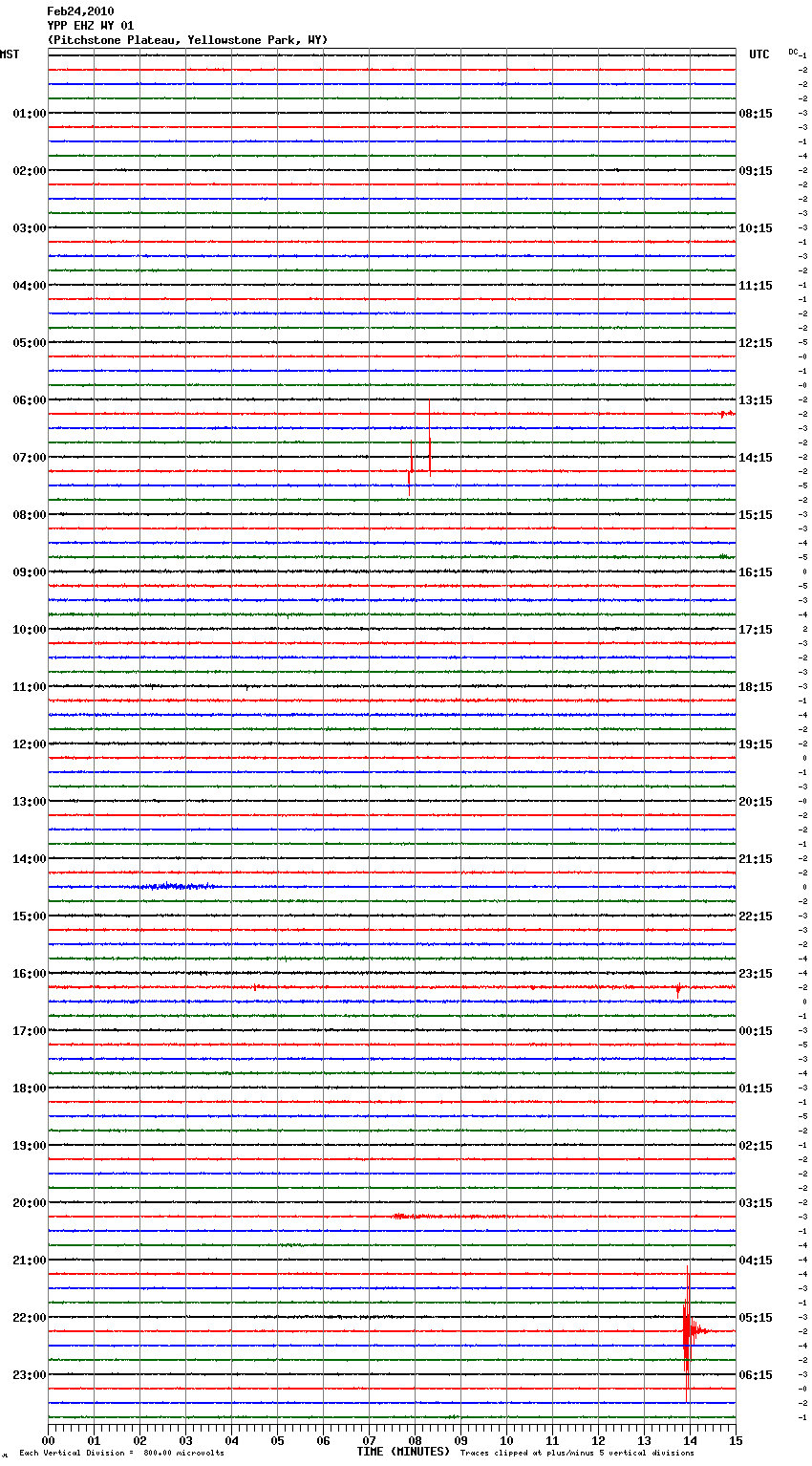
Task: Click the 09:15 UTC time label
Action: tap(756, 171)
